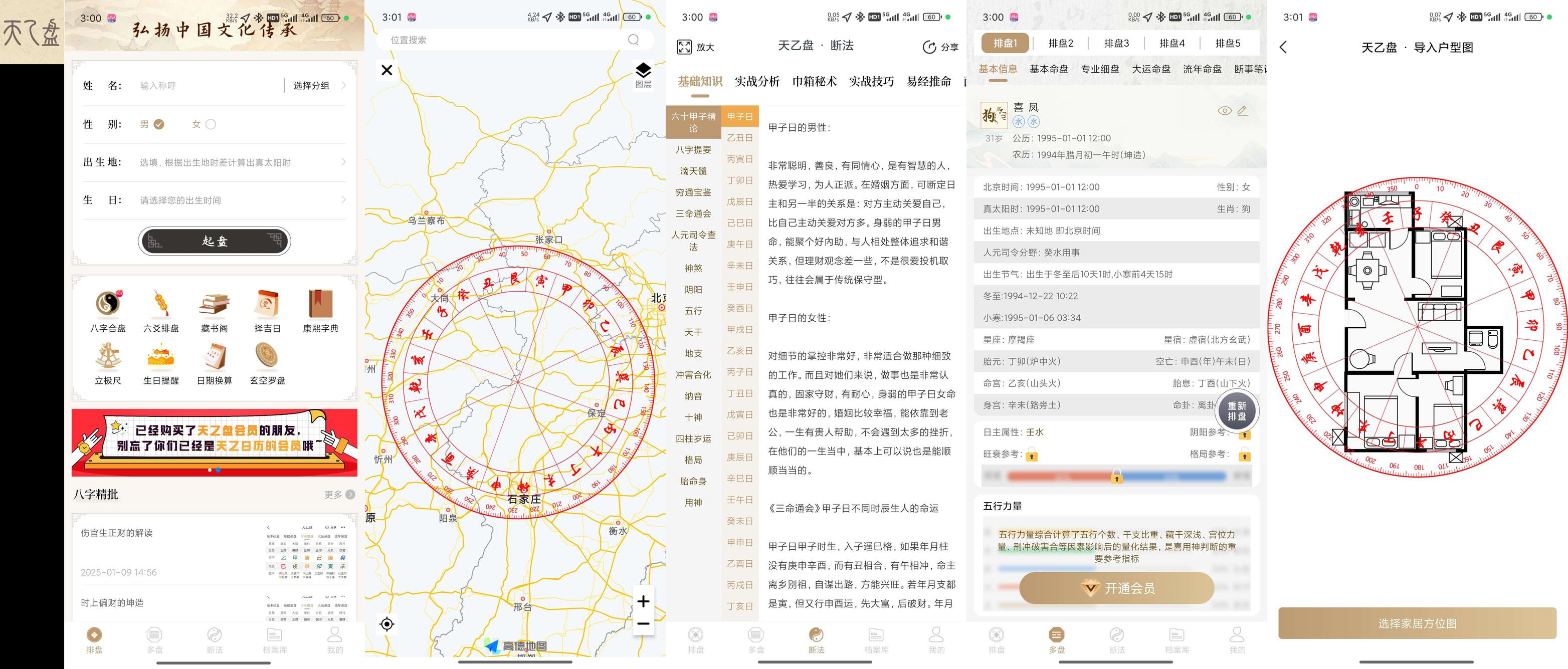The height and width of the screenshot is (669, 1568).
Task: Switch to the 易经推命 tab
Action: [x=928, y=82]
